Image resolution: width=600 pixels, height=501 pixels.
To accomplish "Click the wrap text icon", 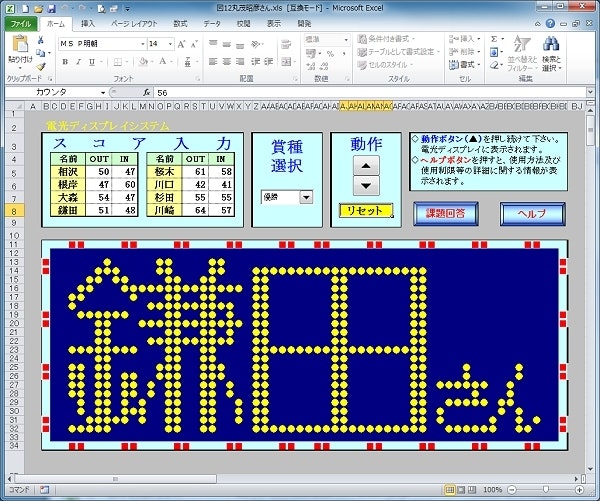I will [286, 44].
